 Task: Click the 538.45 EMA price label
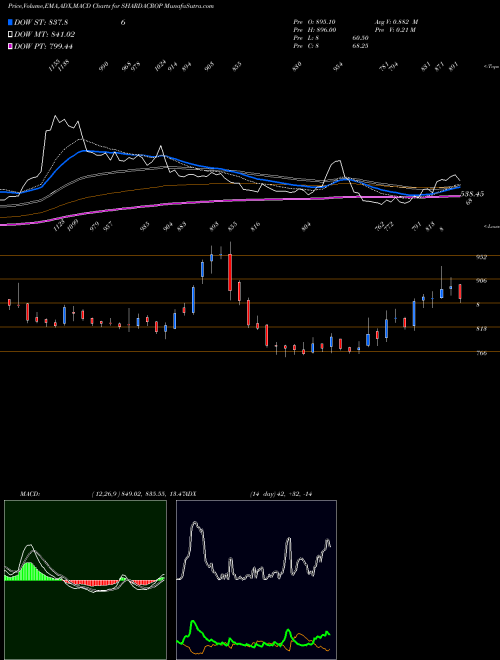pos(472,194)
